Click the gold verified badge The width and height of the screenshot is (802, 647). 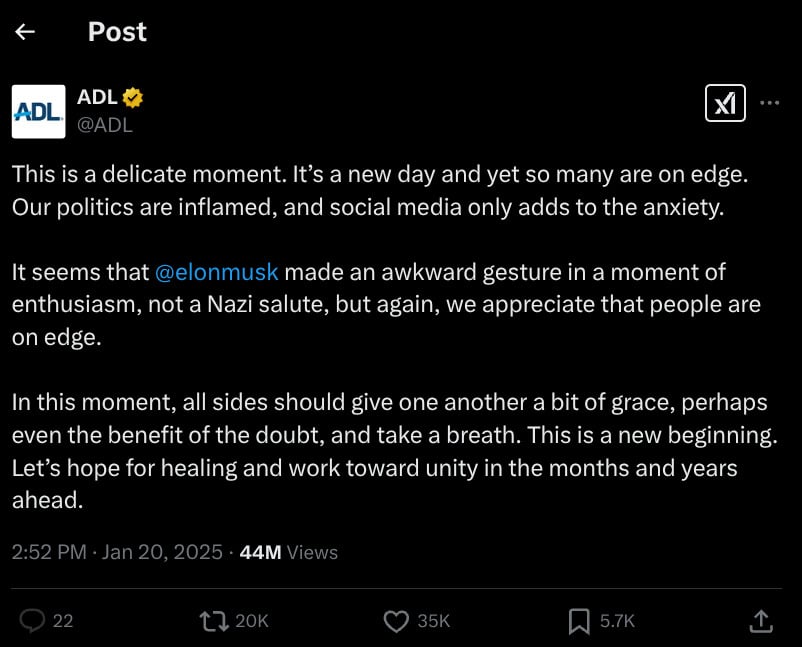coord(133,97)
